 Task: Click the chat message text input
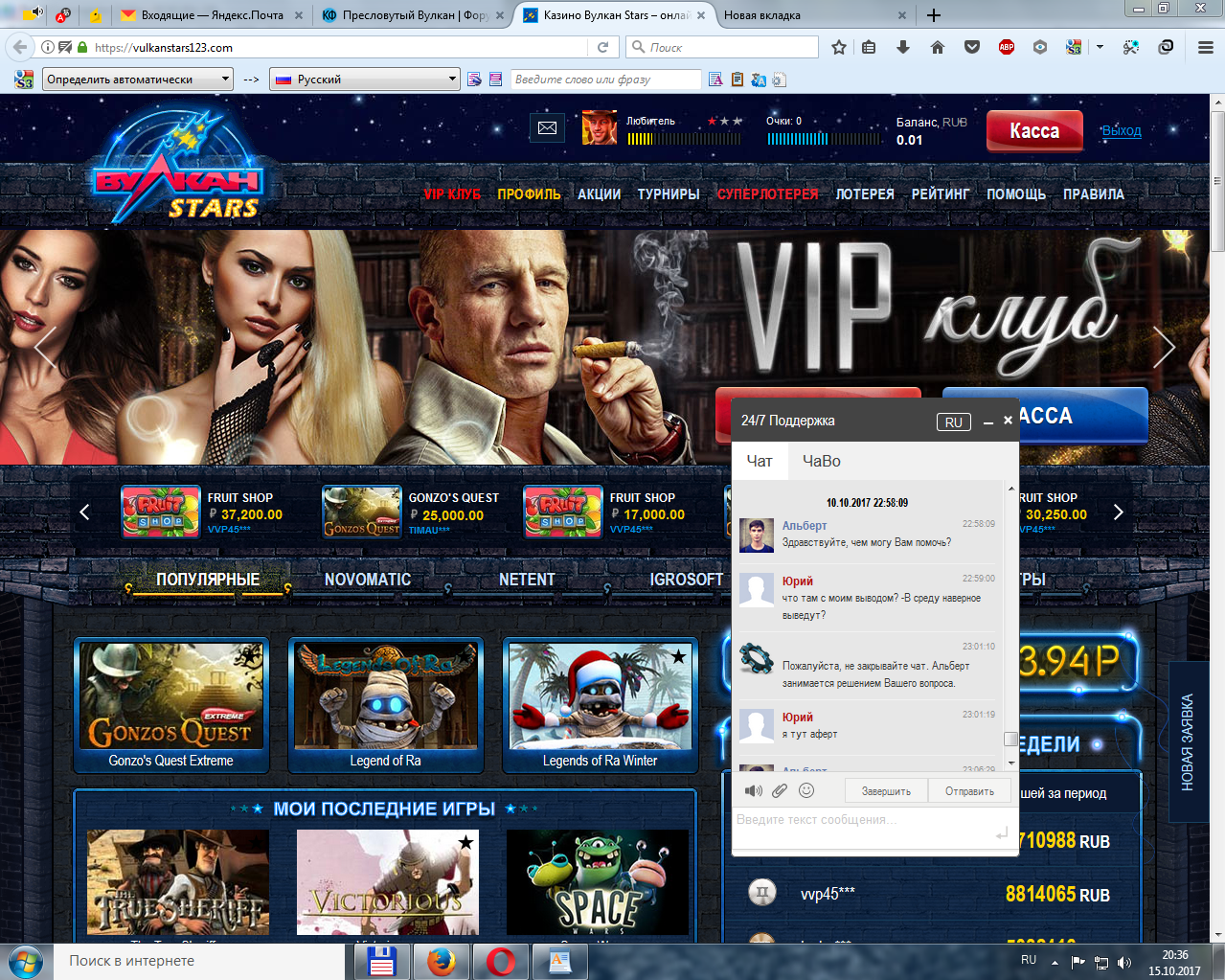pos(862,828)
